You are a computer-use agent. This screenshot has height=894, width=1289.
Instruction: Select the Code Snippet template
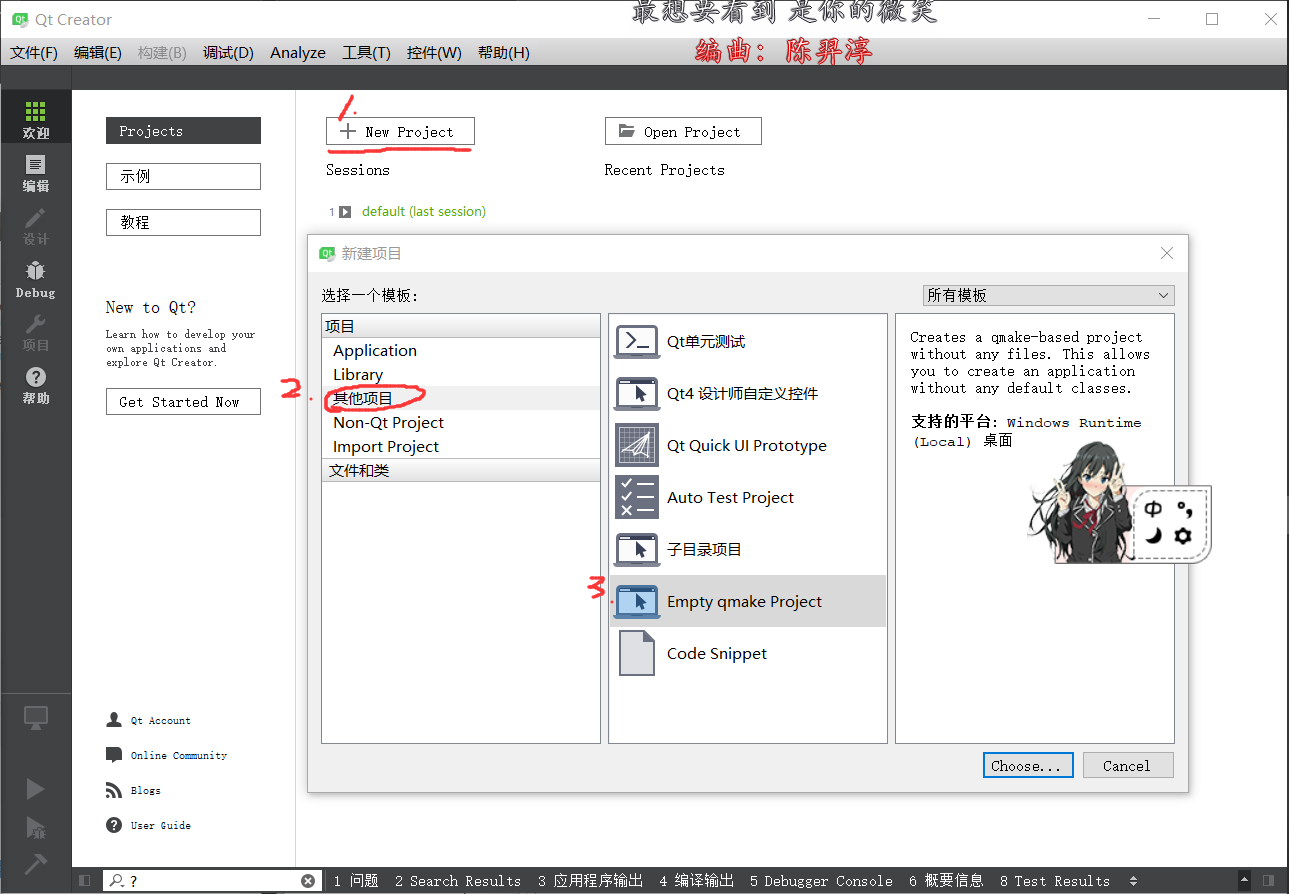[x=747, y=653]
